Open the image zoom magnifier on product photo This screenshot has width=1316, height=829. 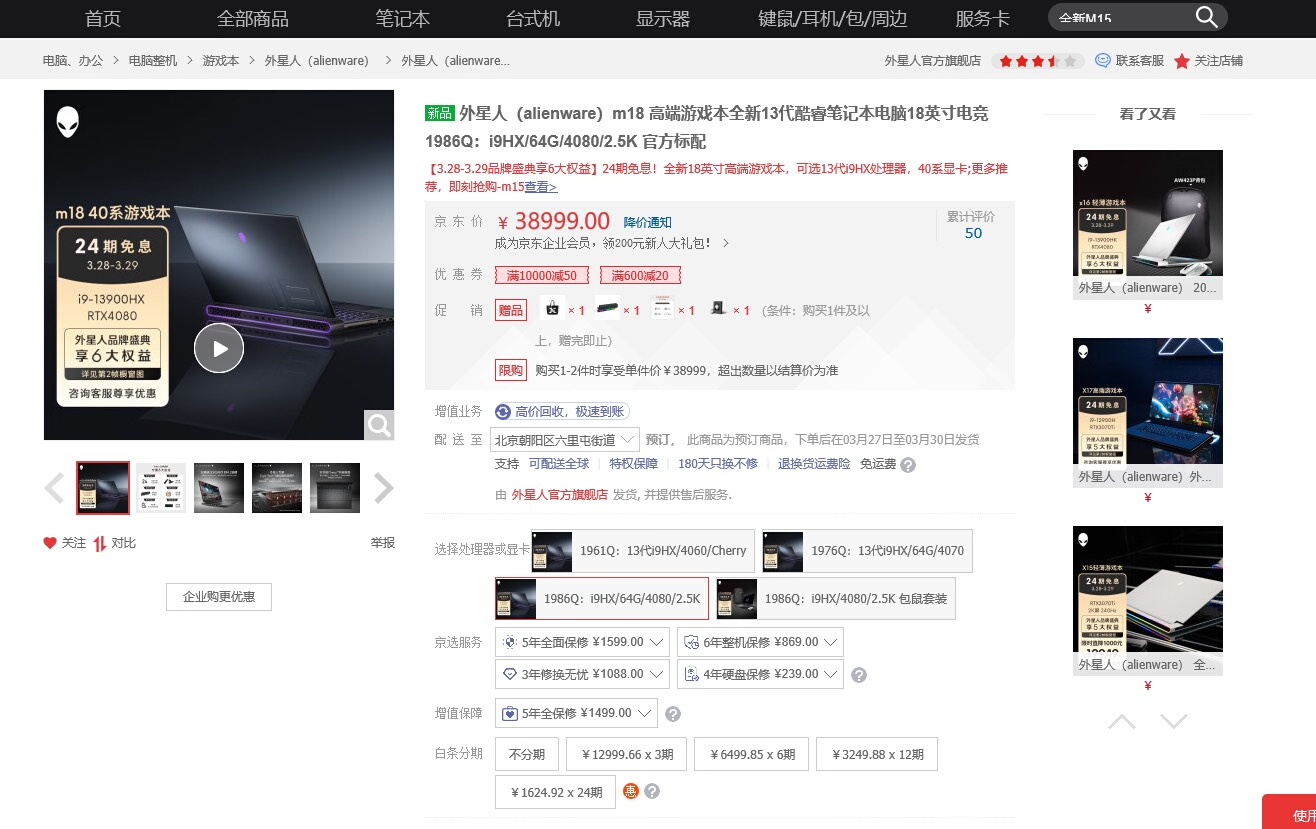(x=379, y=425)
